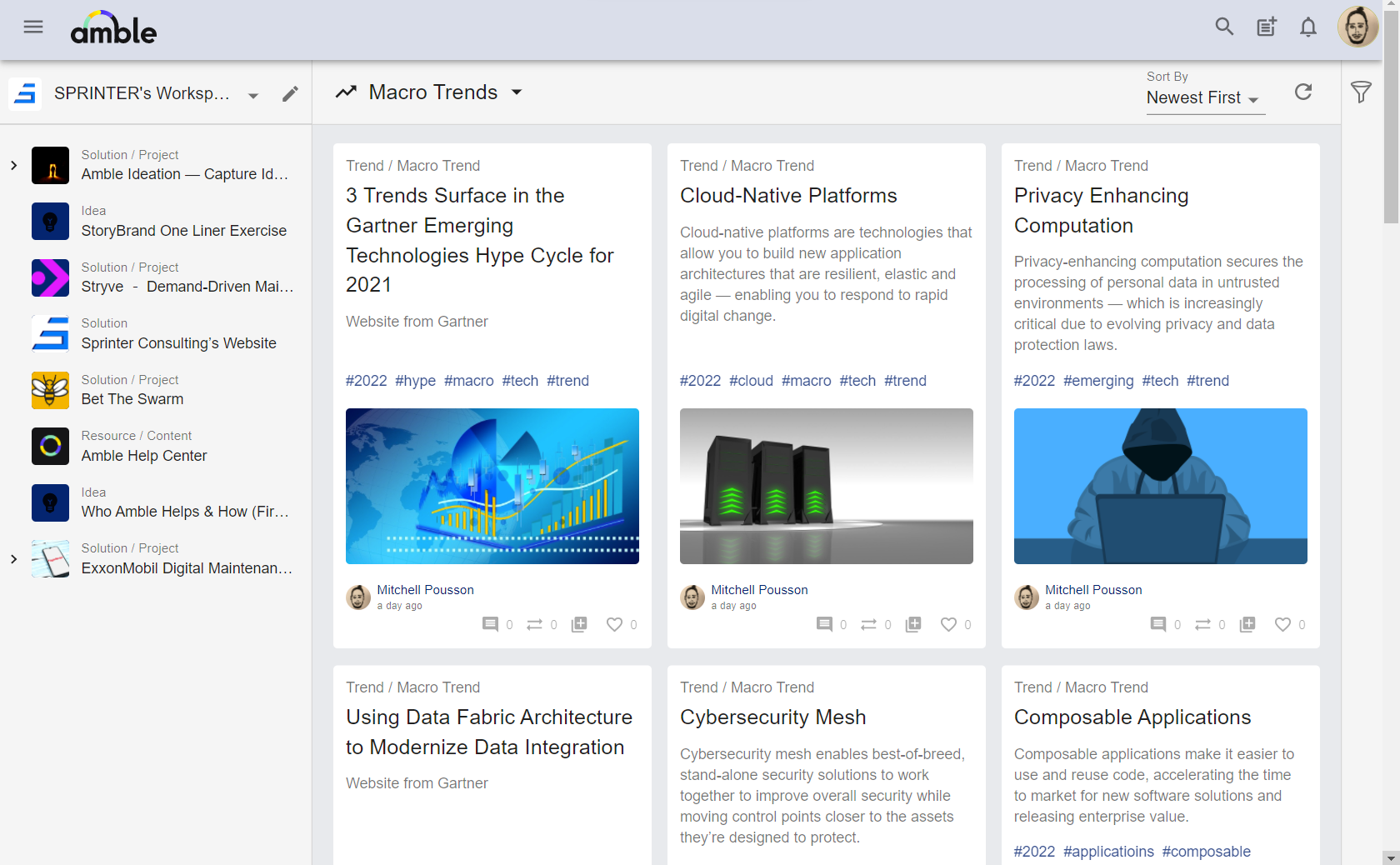Screen dimensions: 1400x865
Task: Open the user profile avatar menu
Action: pos(1357,27)
